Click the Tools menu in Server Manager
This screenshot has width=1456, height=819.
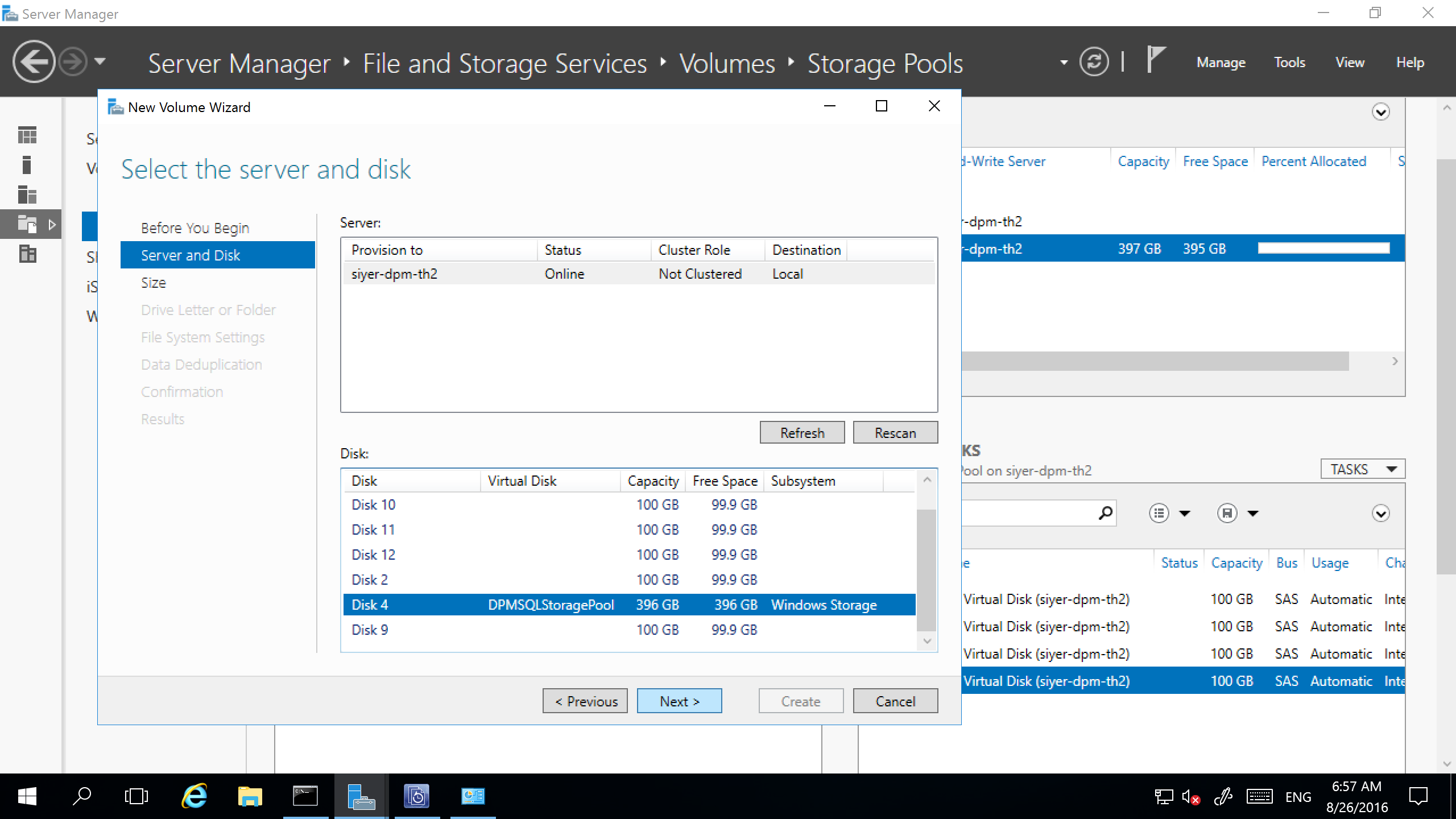tap(1289, 62)
